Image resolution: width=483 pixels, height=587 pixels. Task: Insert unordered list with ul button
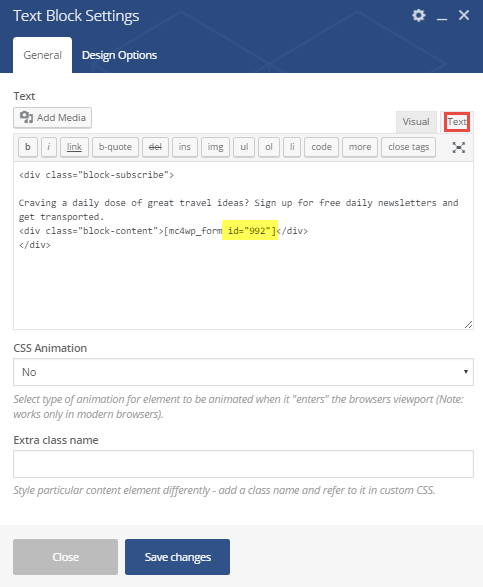[244, 147]
